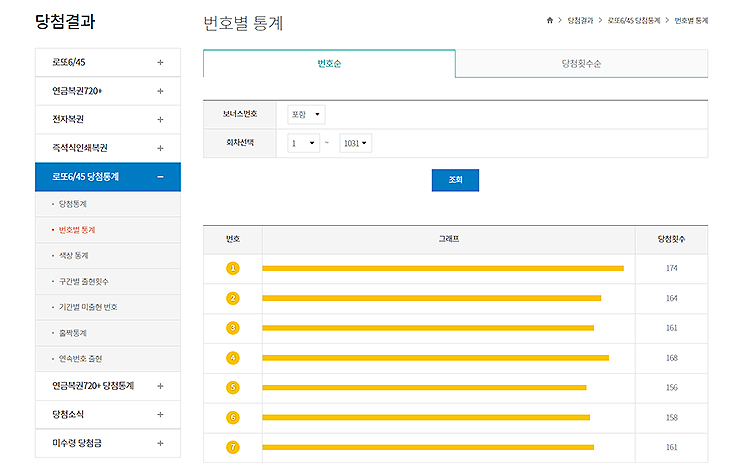Open 색상 통계 submenu item
This screenshot has height=463, width=740.
[x=74, y=255]
